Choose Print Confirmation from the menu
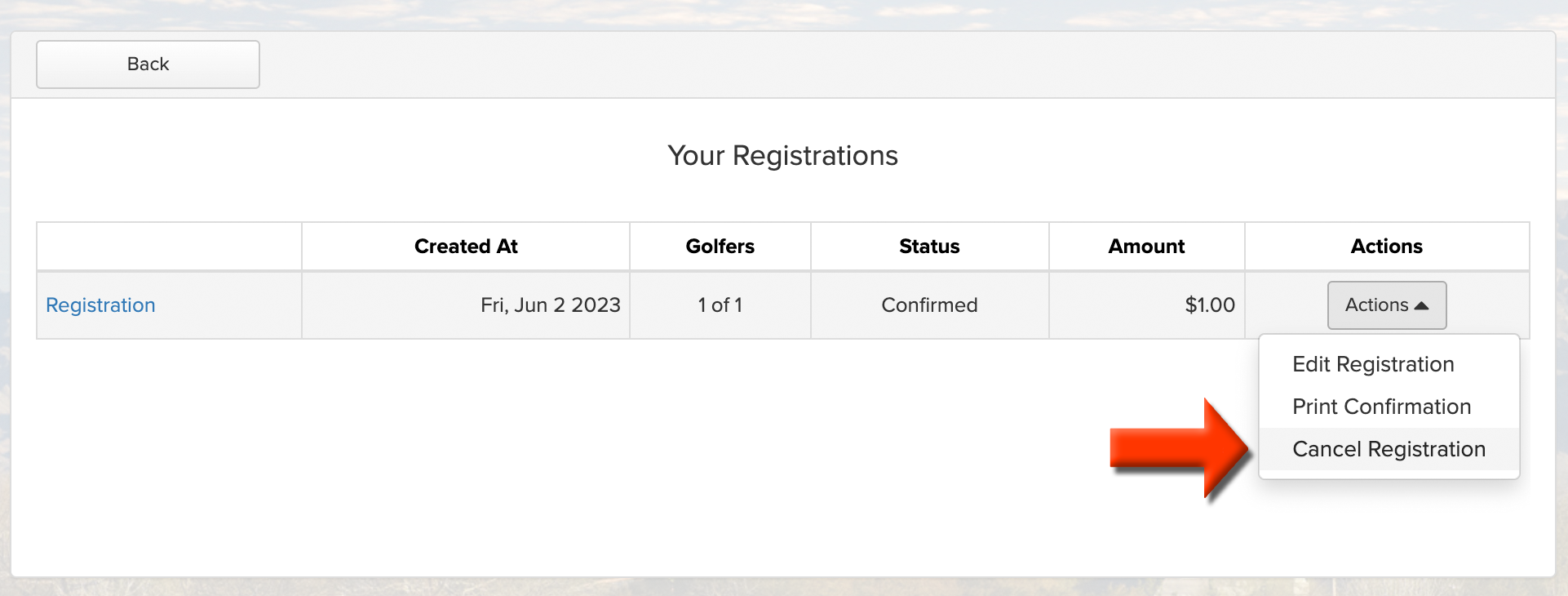 pyautogui.click(x=1381, y=407)
